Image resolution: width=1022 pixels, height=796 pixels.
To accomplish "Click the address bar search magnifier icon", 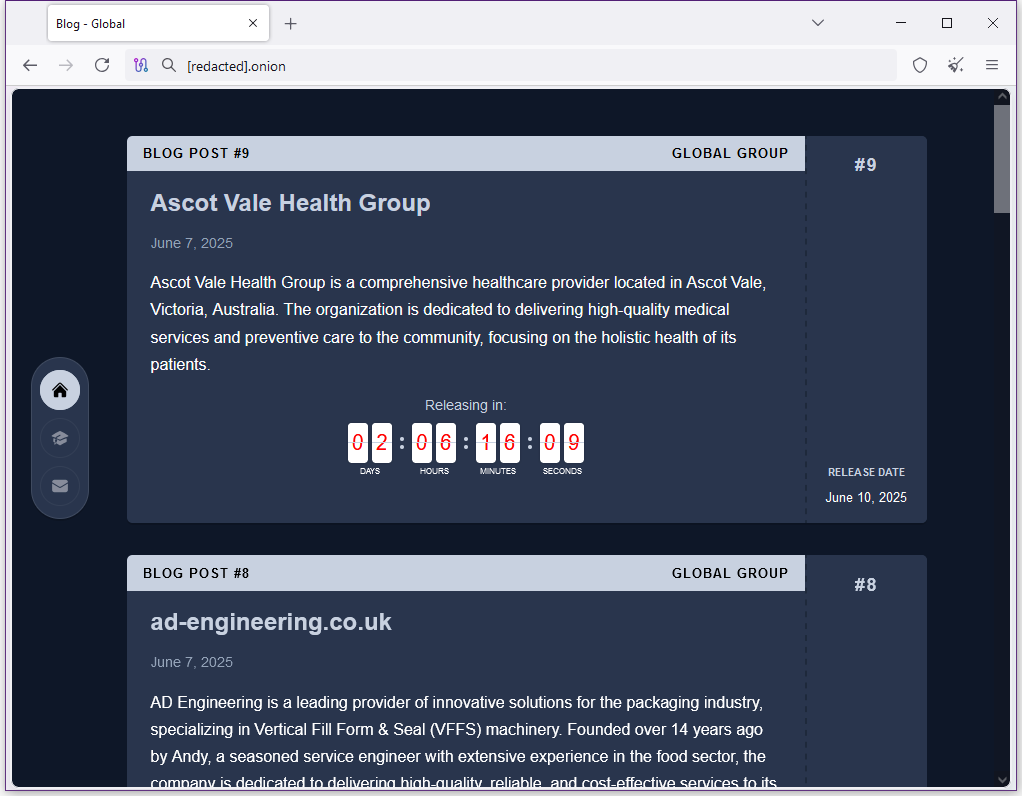I will point(169,65).
